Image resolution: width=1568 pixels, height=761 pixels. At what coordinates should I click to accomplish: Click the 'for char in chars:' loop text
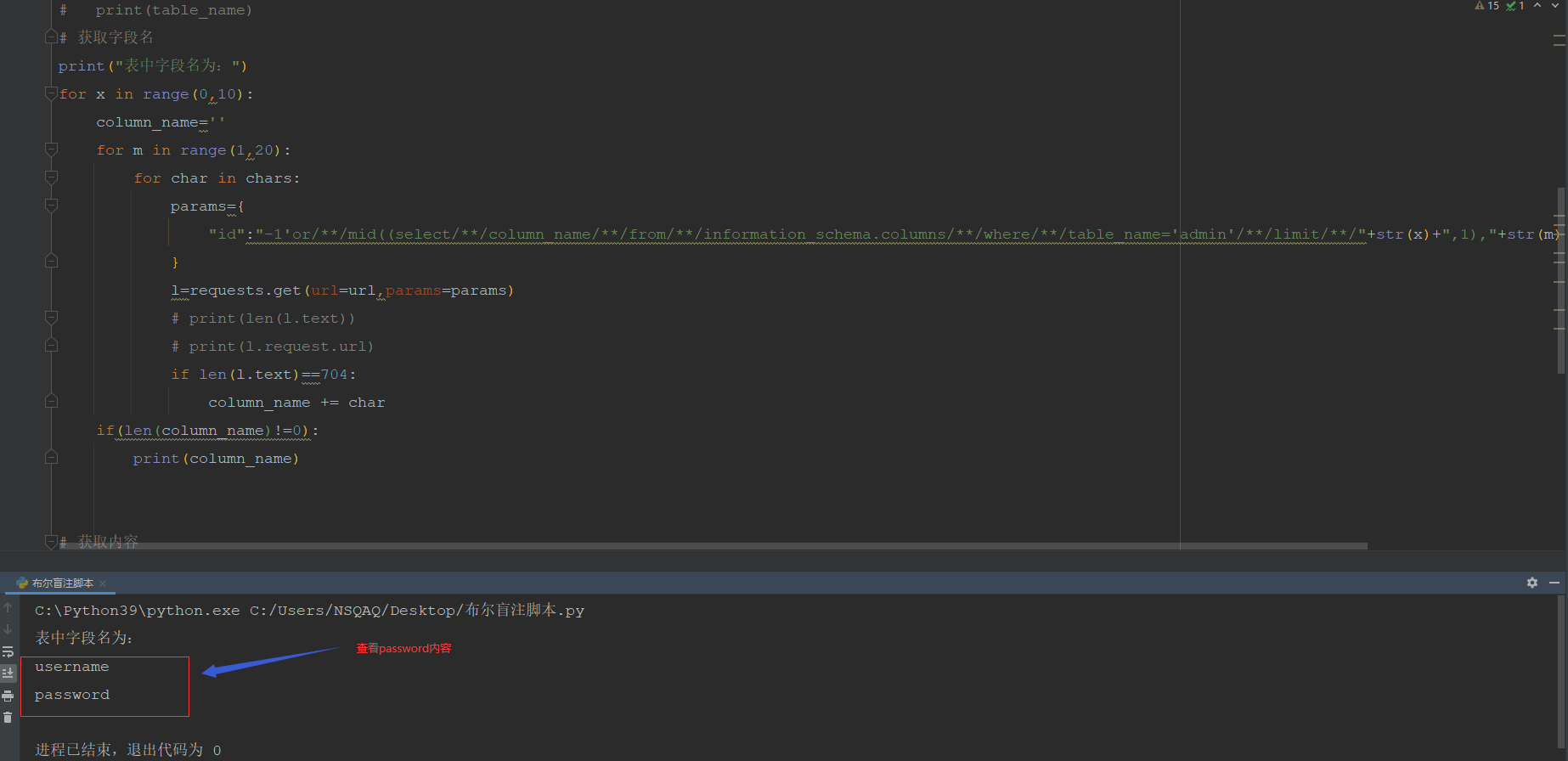click(217, 178)
